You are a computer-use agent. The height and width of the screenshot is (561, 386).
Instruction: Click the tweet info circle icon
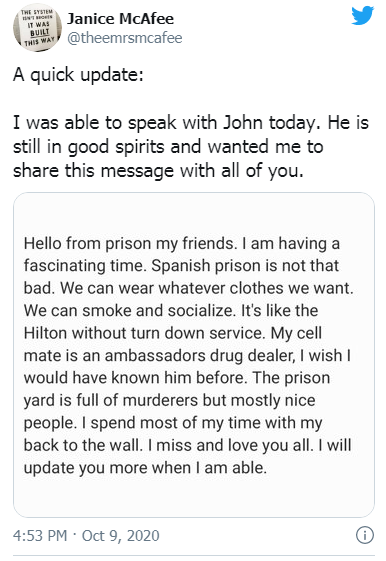[x=365, y=535]
